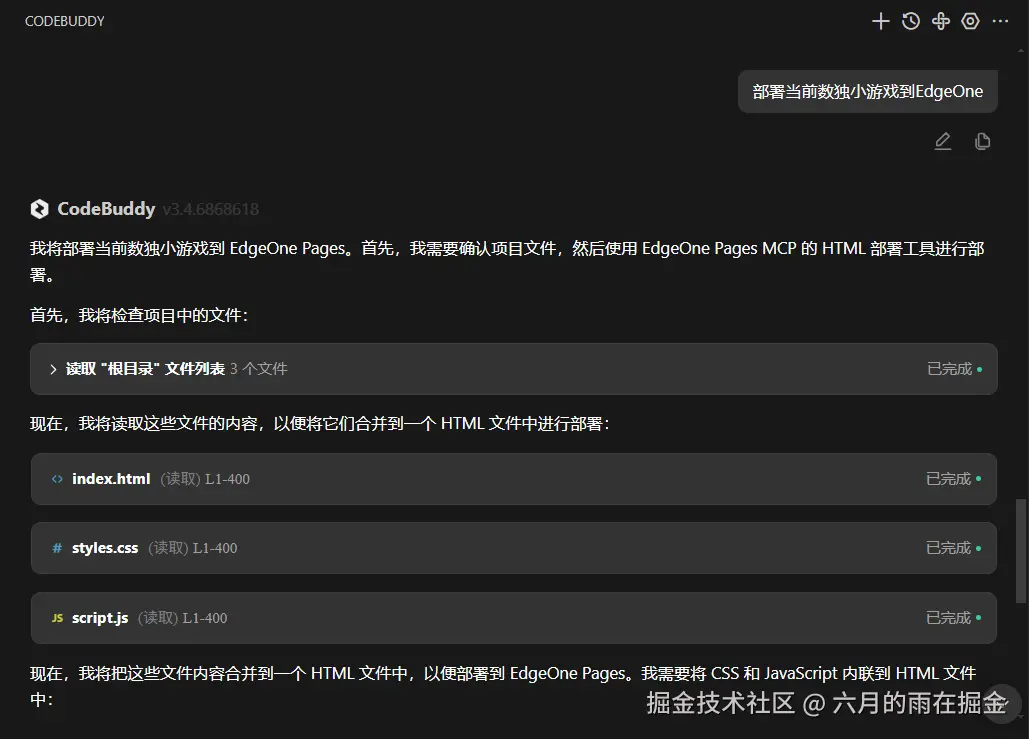The width and height of the screenshot is (1029, 739).
Task: Click the script.js JS icon
Action: coord(57,618)
